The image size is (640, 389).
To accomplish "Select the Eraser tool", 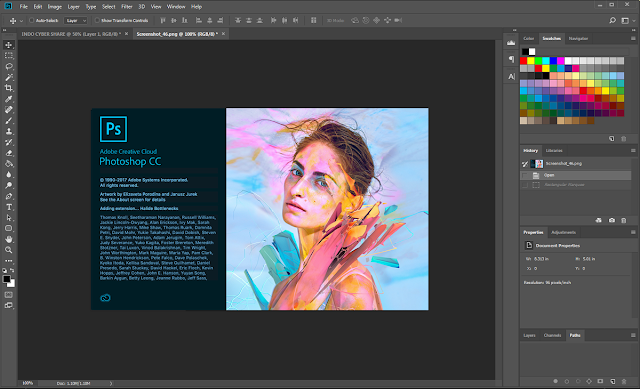I will click(x=9, y=153).
